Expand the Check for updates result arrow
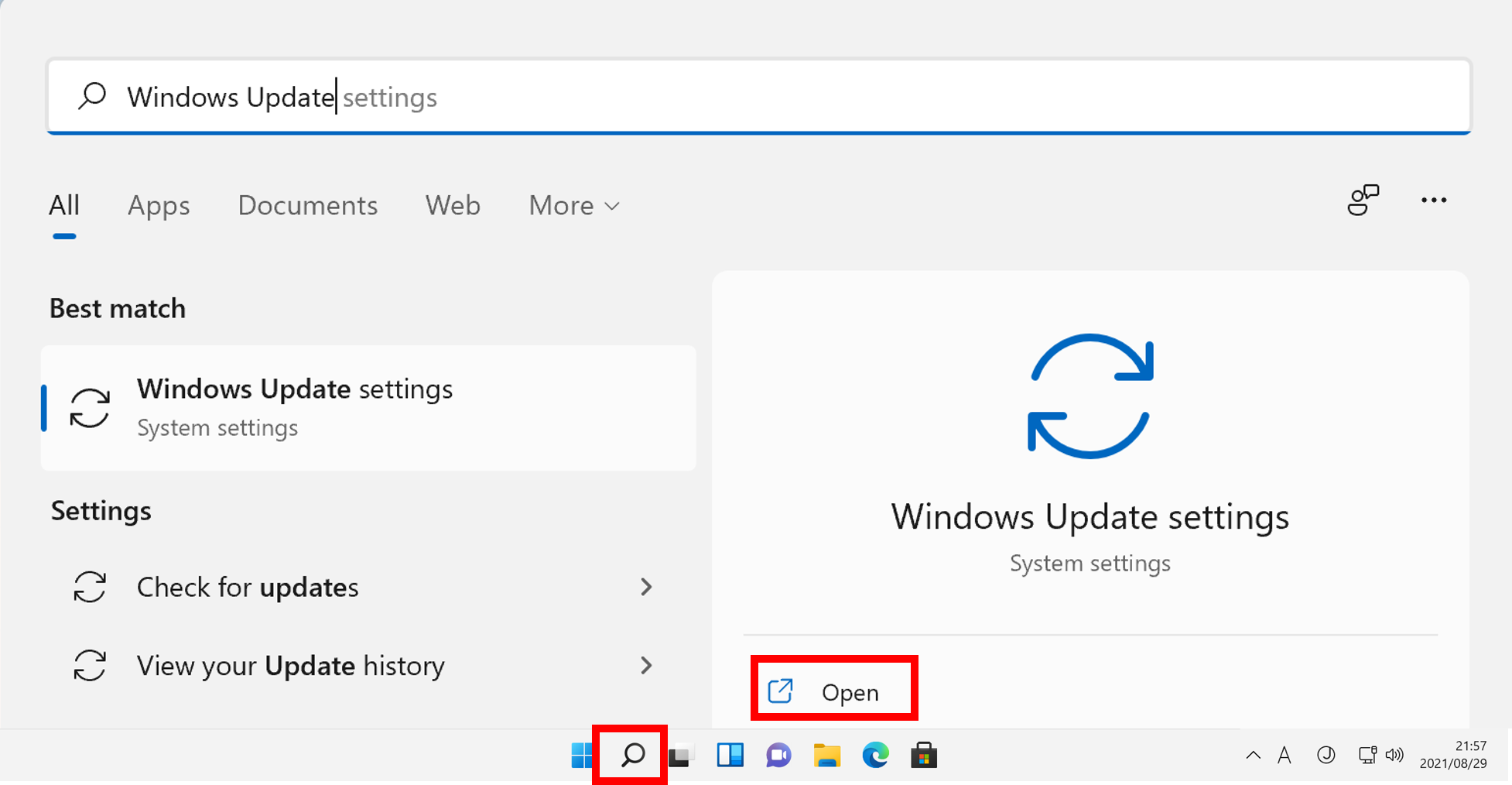Screen dimensions: 1512x785 click(646, 587)
